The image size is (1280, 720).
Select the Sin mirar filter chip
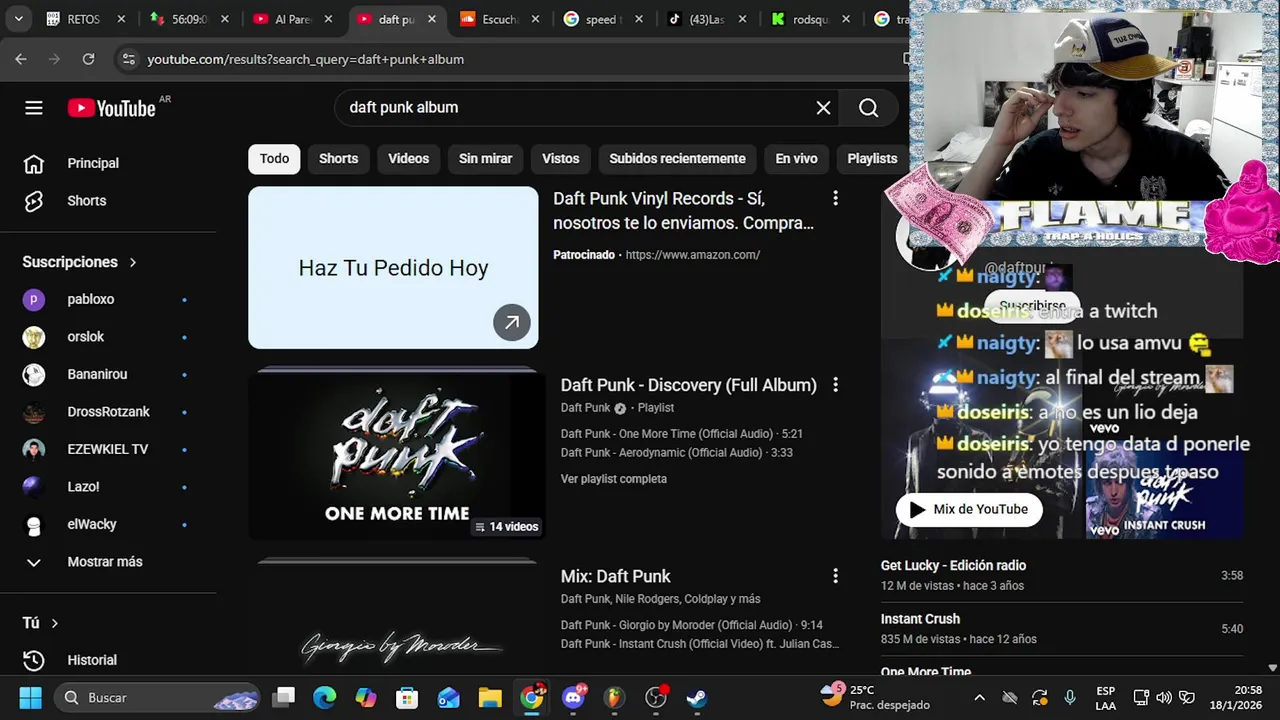[x=485, y=159]
